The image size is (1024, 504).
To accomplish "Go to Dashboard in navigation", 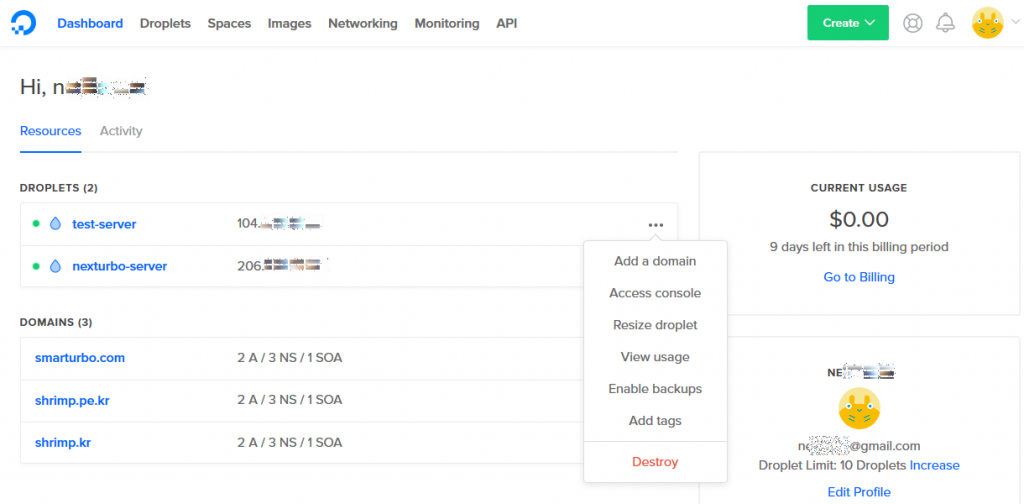I will (x=90, y=24).
